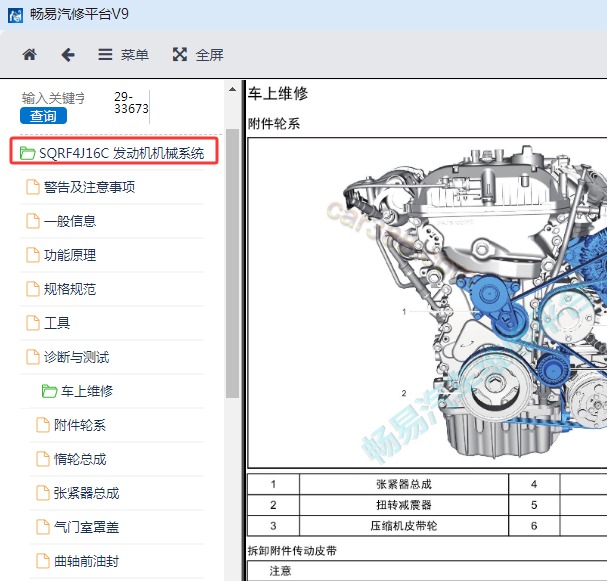The height and width of the screenshot is (581, 607).
Task: Click the 工具 page icon
Action: 33,323
